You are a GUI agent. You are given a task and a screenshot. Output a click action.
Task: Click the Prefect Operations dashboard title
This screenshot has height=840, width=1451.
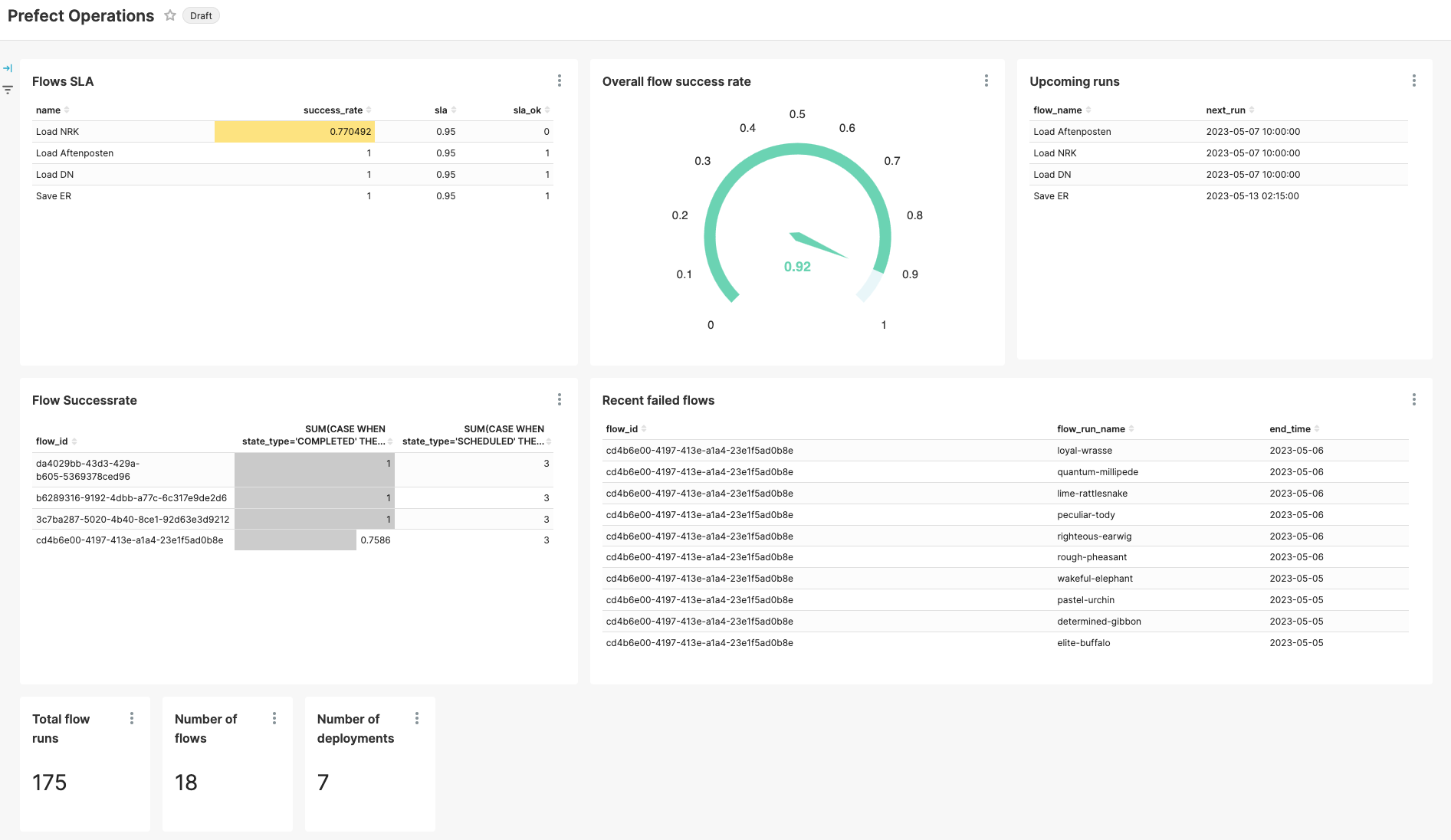pos(80,16)
